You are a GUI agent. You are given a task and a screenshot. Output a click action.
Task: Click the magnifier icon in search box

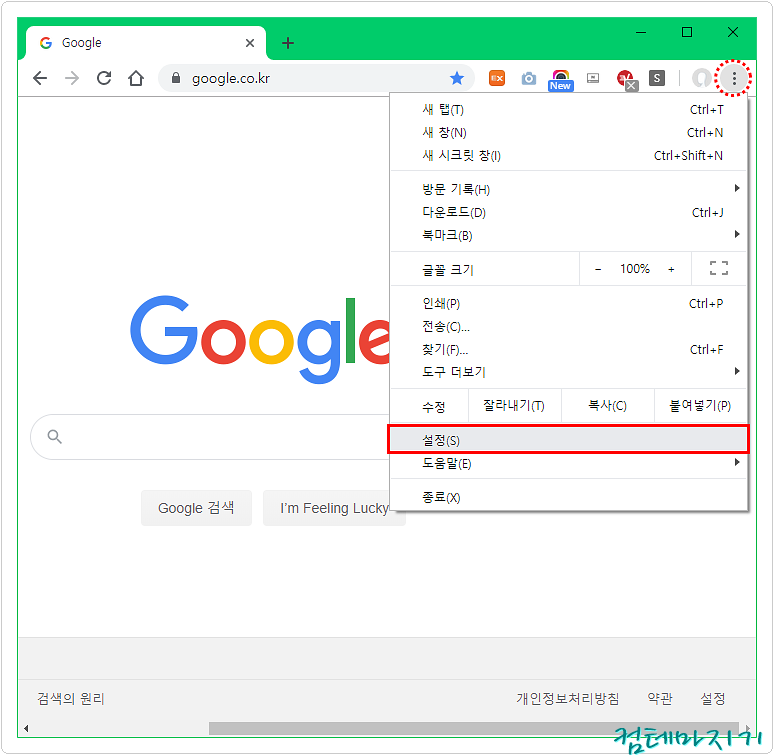54,436
